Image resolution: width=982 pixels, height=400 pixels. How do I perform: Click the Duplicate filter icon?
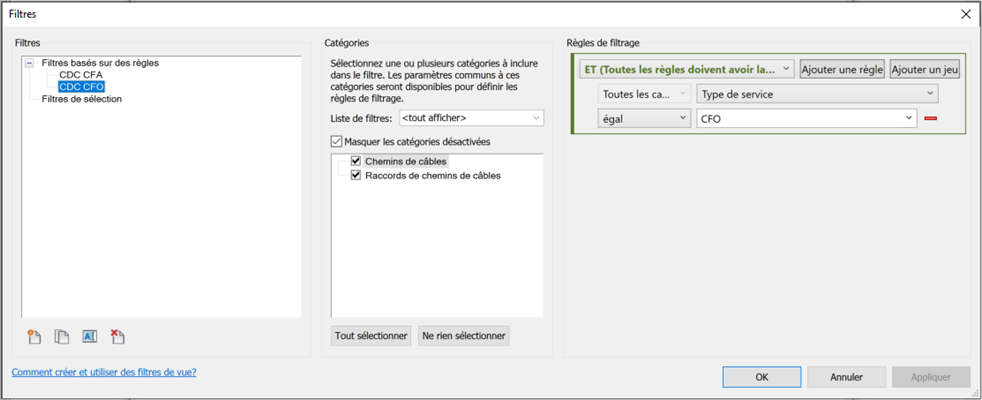tap(62, 337)
